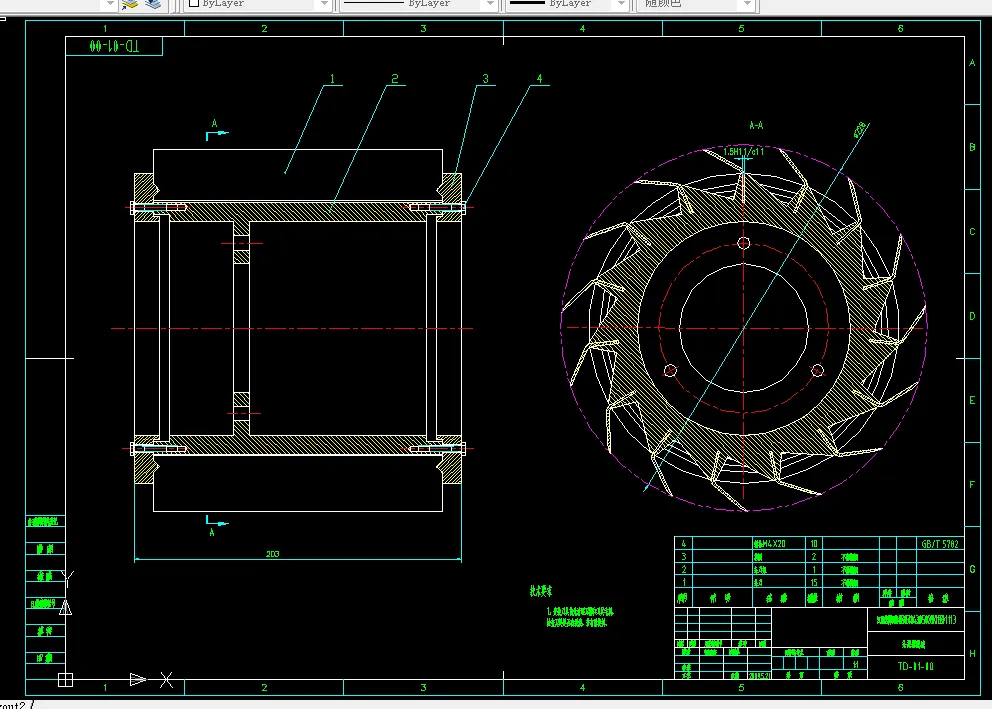Select the 203 dimension text

click(273, 553)
